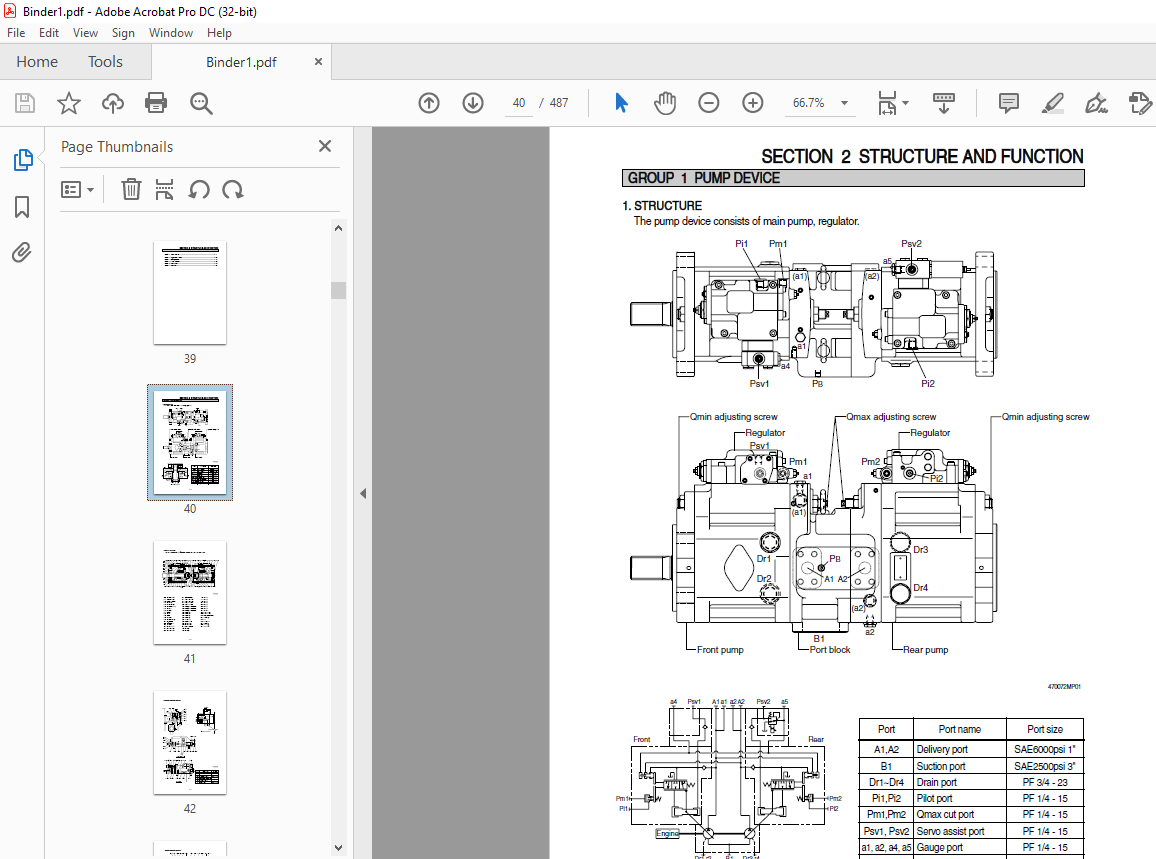Select the arrow Selection tool

[x=621, y=103]
